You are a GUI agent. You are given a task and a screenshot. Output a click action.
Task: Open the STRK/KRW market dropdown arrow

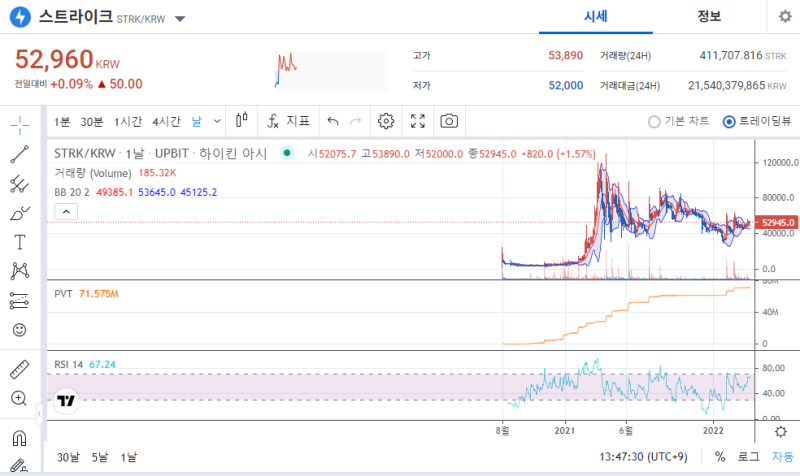(180, 19)
